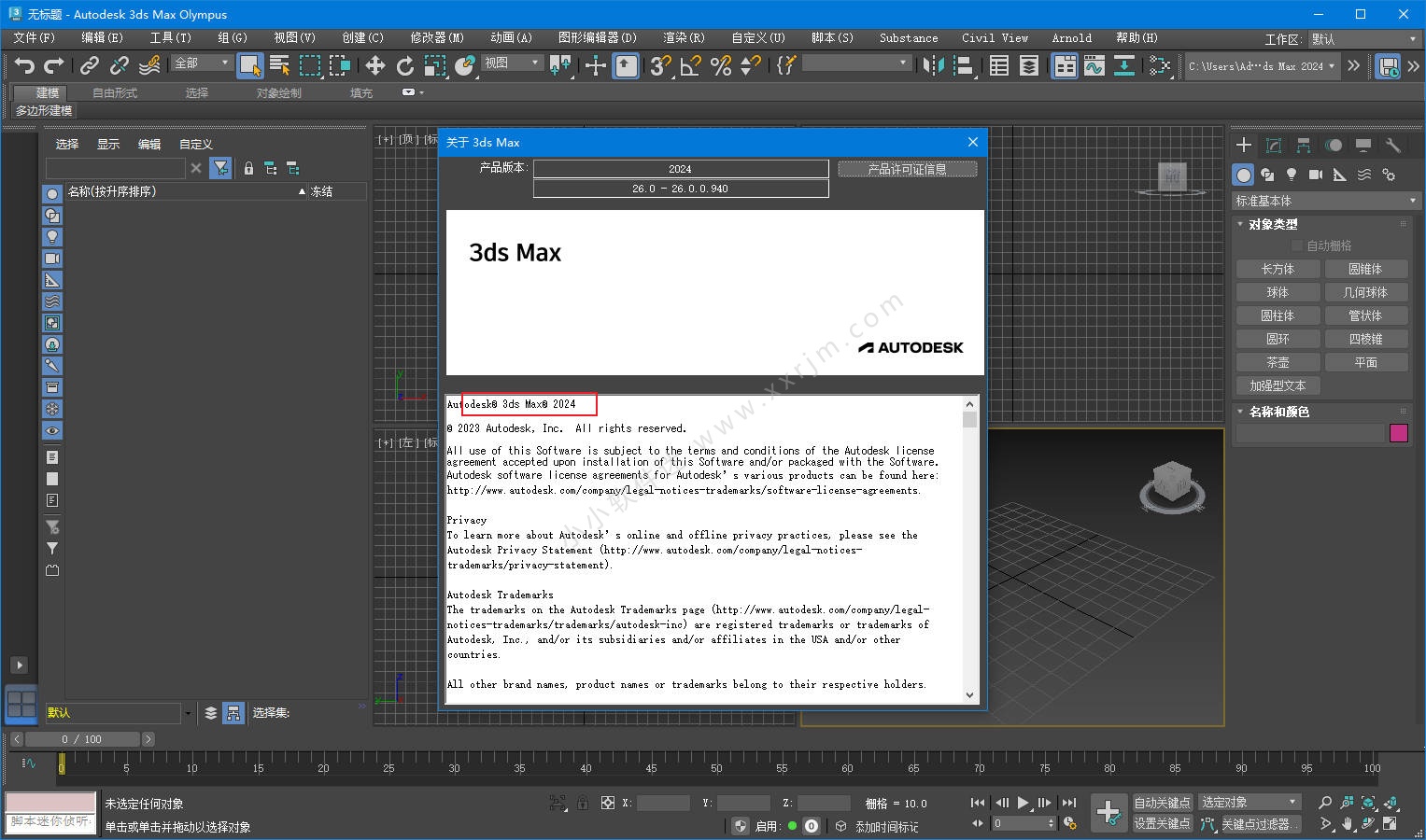The height and width of the screenshot is (840, 1426).
Task: Click the Mirror tool icon
Action: (x=932, y=65)
